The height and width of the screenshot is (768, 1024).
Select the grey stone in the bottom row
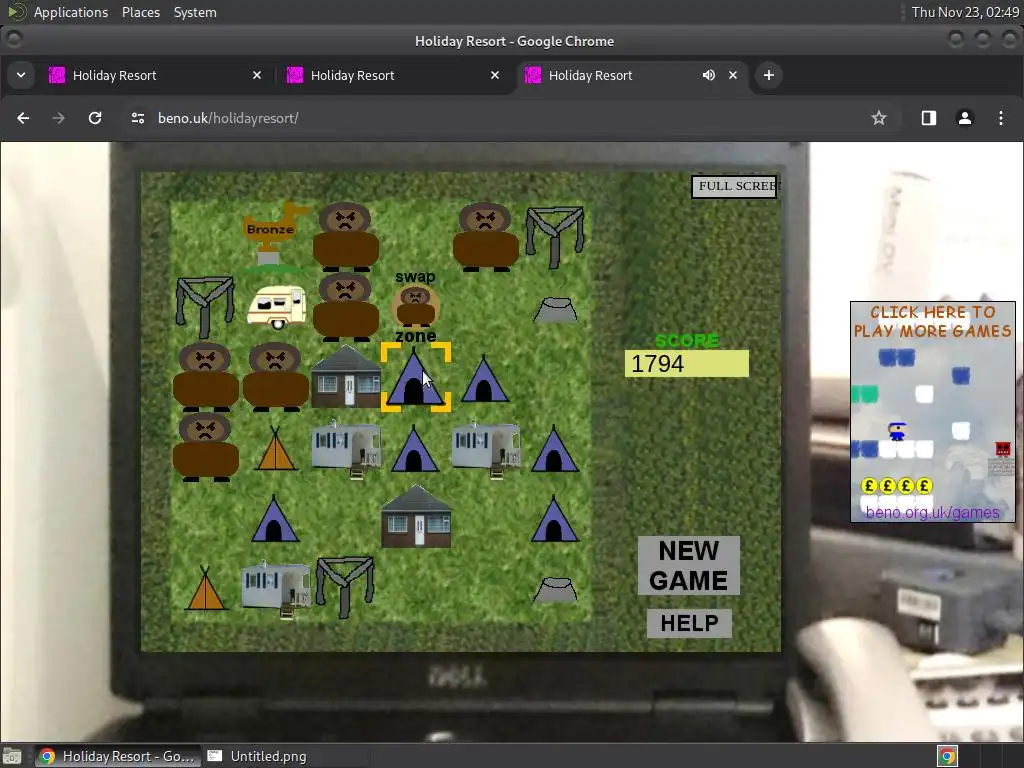(x=555, y=590)
